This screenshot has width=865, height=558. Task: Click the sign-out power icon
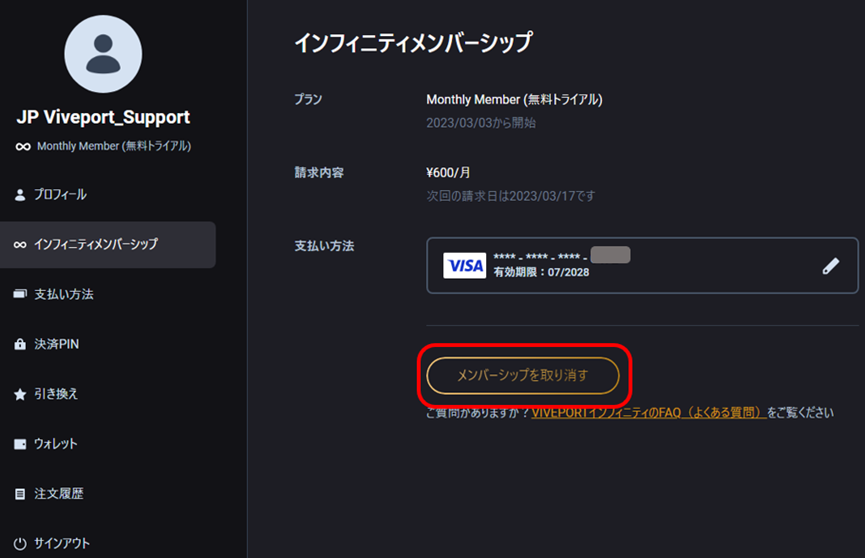coord(20,543)
